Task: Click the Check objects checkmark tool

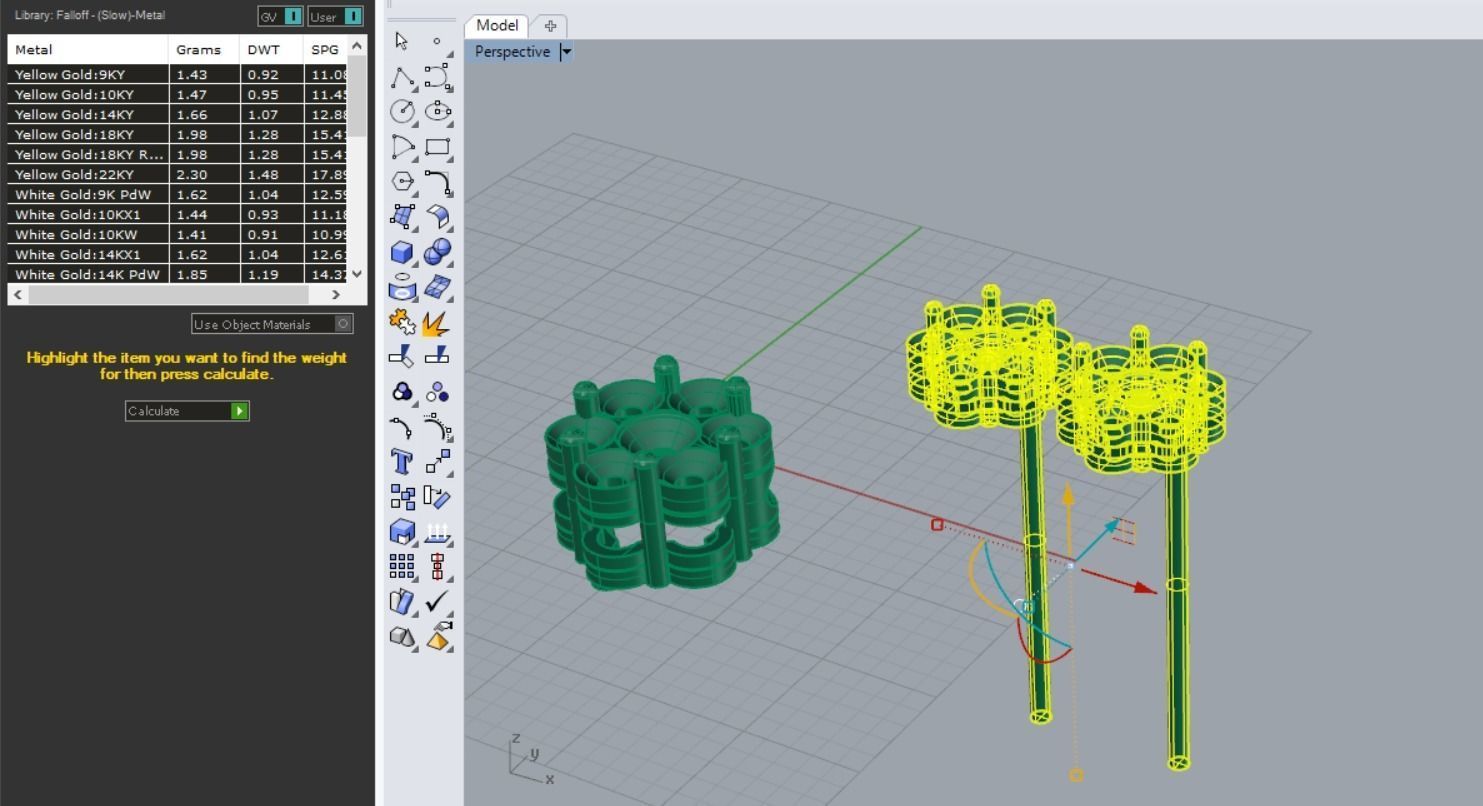Action: pos(437,602)
